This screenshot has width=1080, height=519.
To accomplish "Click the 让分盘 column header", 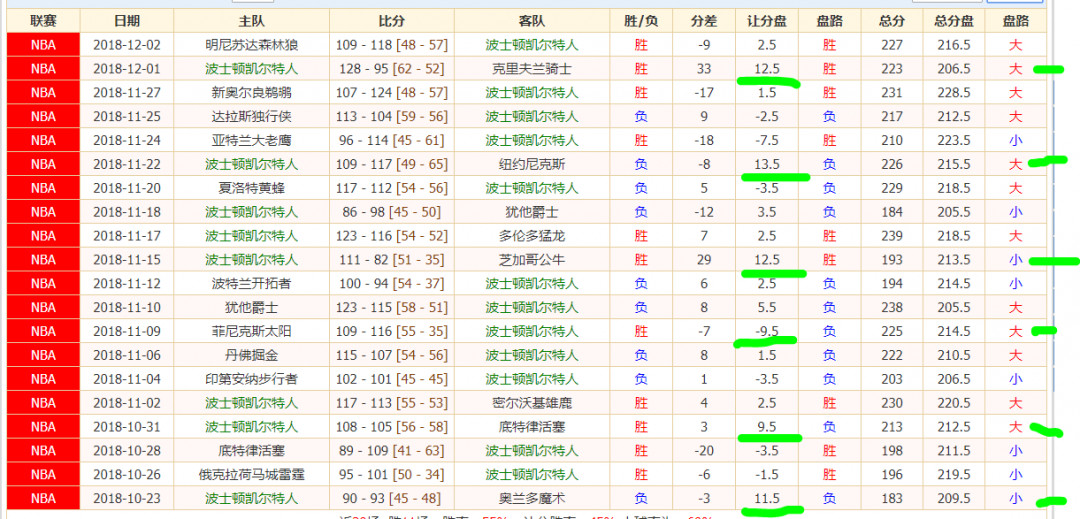I will coord(767,21).
